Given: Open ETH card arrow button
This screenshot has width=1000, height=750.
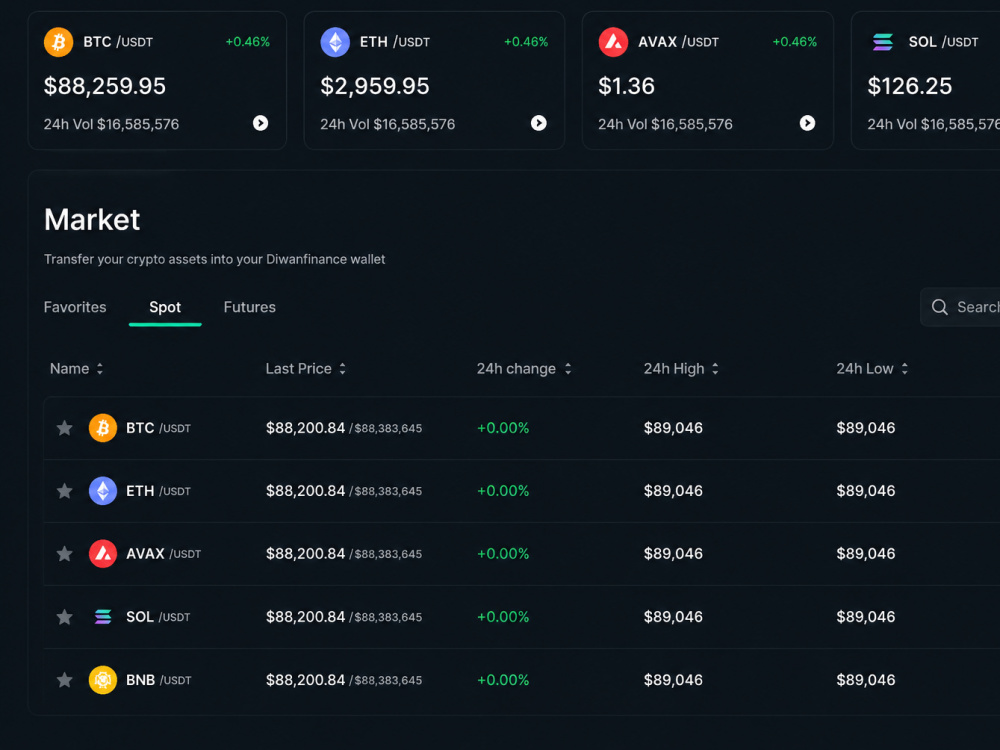Looking at the screenshot, I should (539, 123).
